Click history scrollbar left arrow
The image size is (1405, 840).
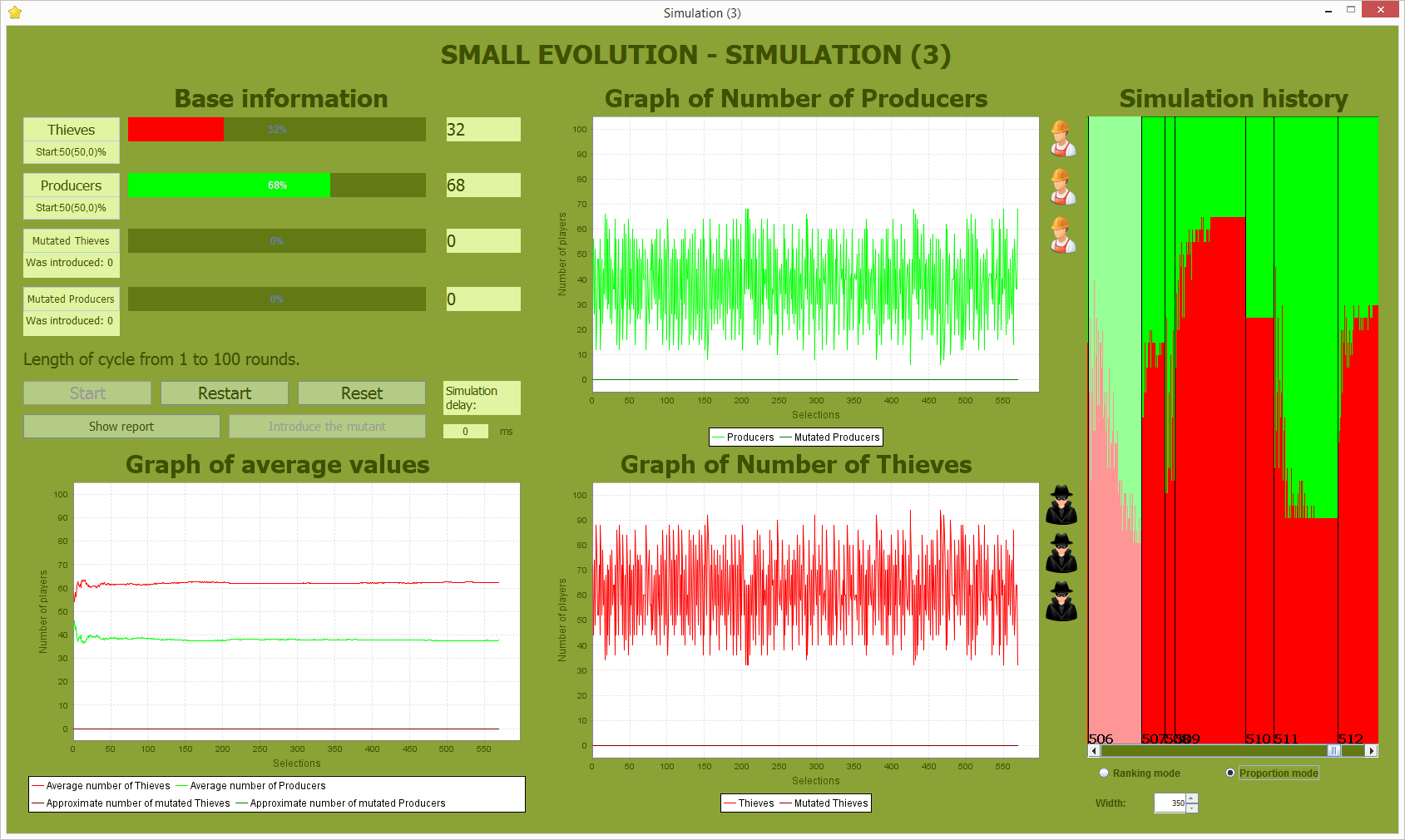(x=1094, y=751)
